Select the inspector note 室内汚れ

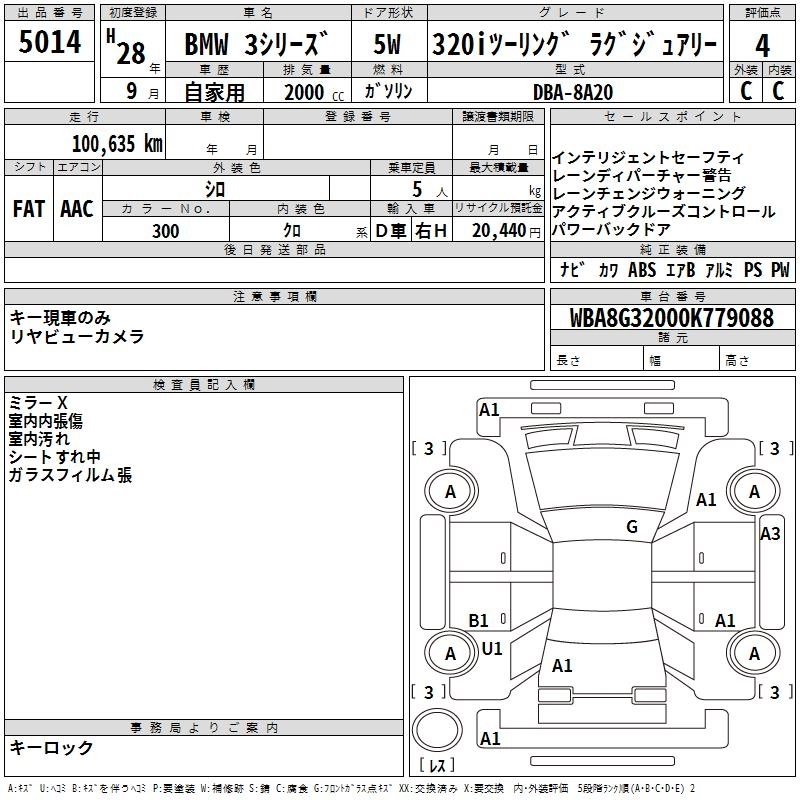(x=39, y=439)
